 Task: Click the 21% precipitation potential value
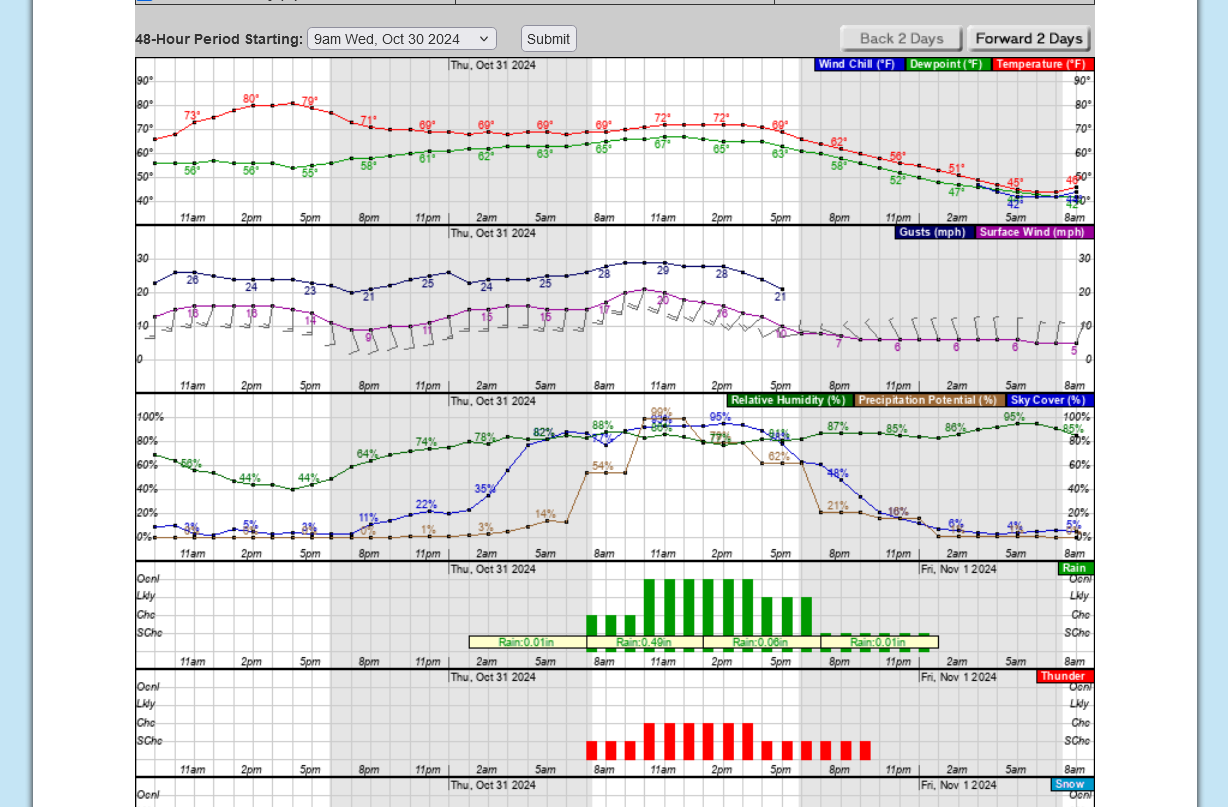(x=838, y=505)
